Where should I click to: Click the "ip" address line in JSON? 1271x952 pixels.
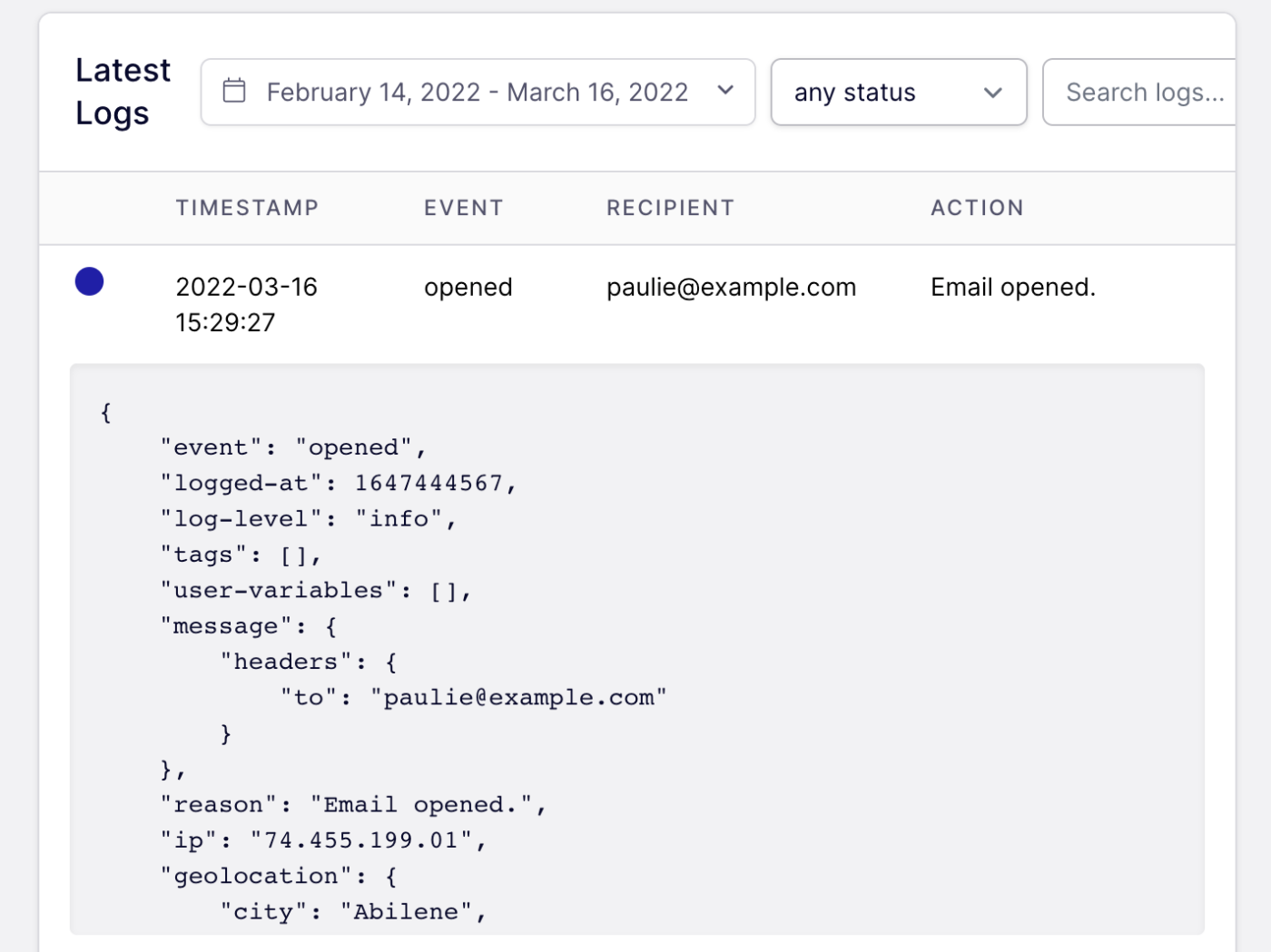323,840
